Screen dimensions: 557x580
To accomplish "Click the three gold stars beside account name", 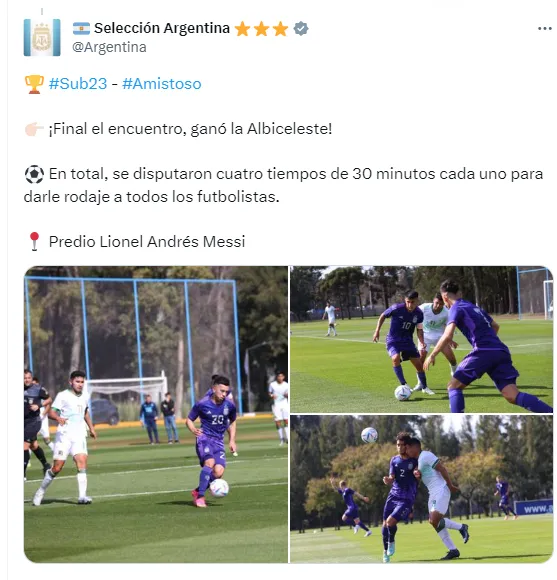I will [x=261, y=28].
